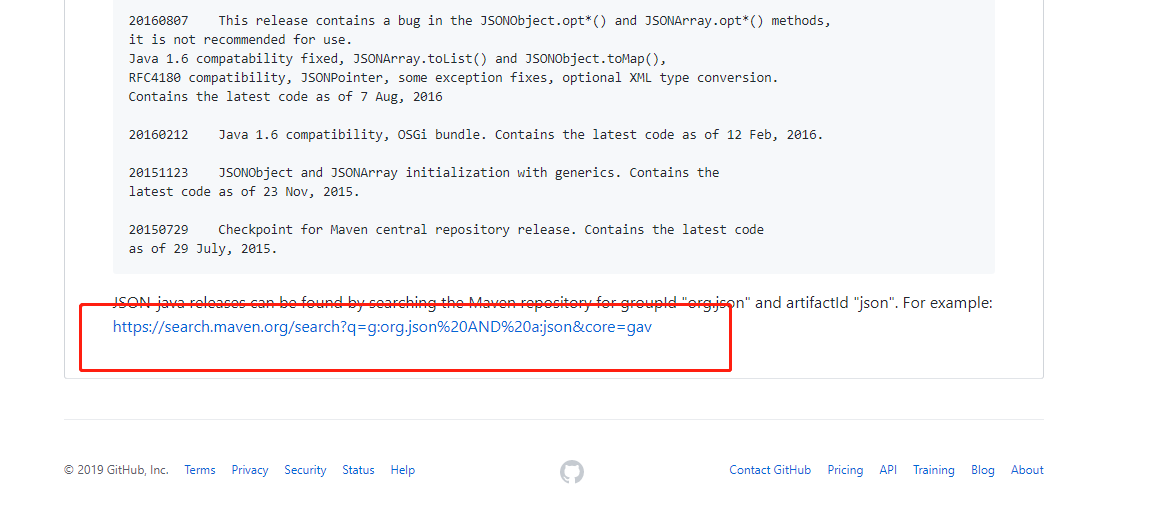The height and width of the screenshot is (512, 1152).
Task: Open the search.maven.org org.json search link
Action: pos(382,327)
